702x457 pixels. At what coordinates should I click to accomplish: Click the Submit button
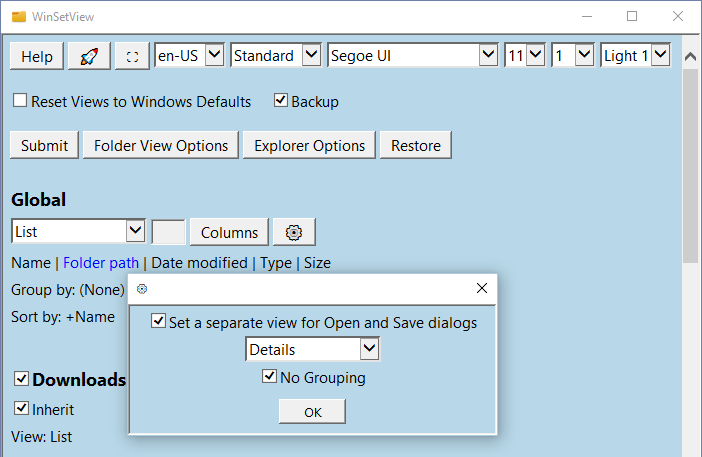[44, 145]
